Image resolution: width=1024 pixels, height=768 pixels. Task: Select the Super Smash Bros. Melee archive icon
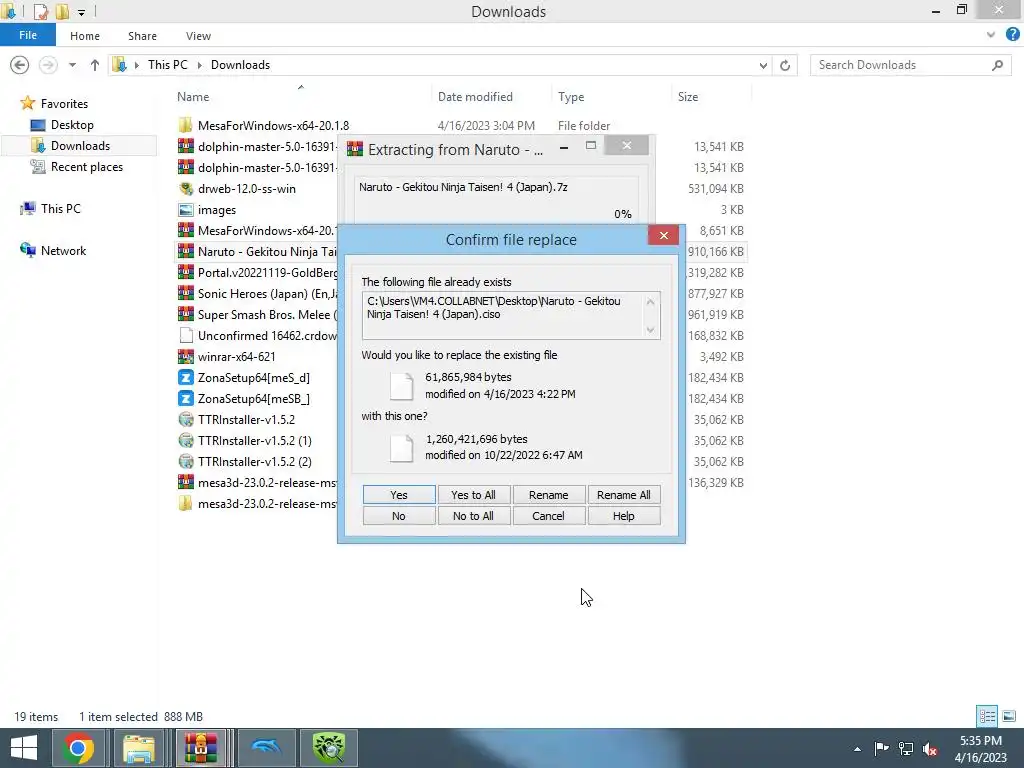185,314
